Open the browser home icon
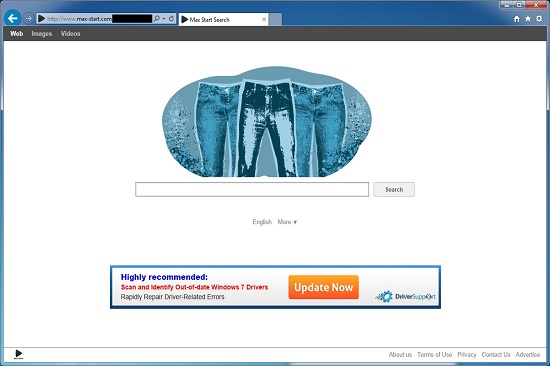 click(x=517, y=19)
